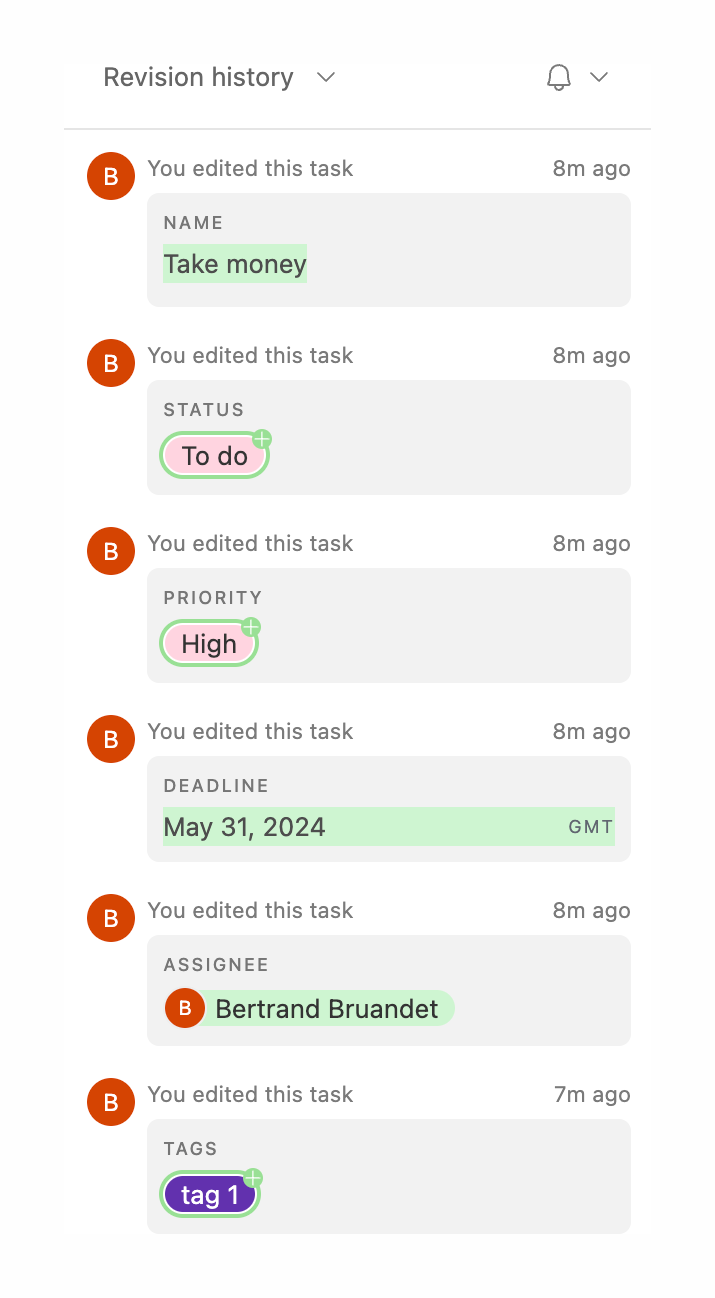Click the B avatar beside the name edit entry
Viewport: 715px width, 1298px height.
pos(110,176)
